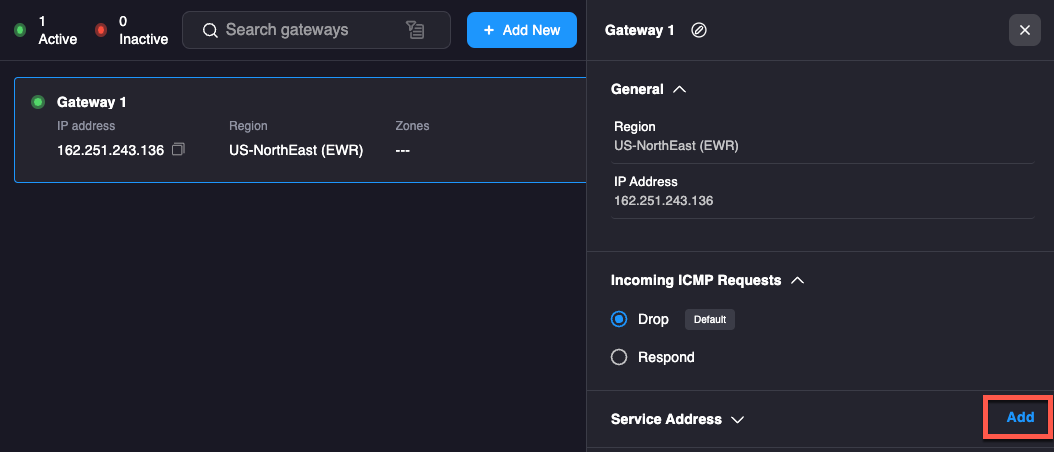Click the Default badge beside Drop
Viewport: 1054px width, 452px height.
pos(710,320)
